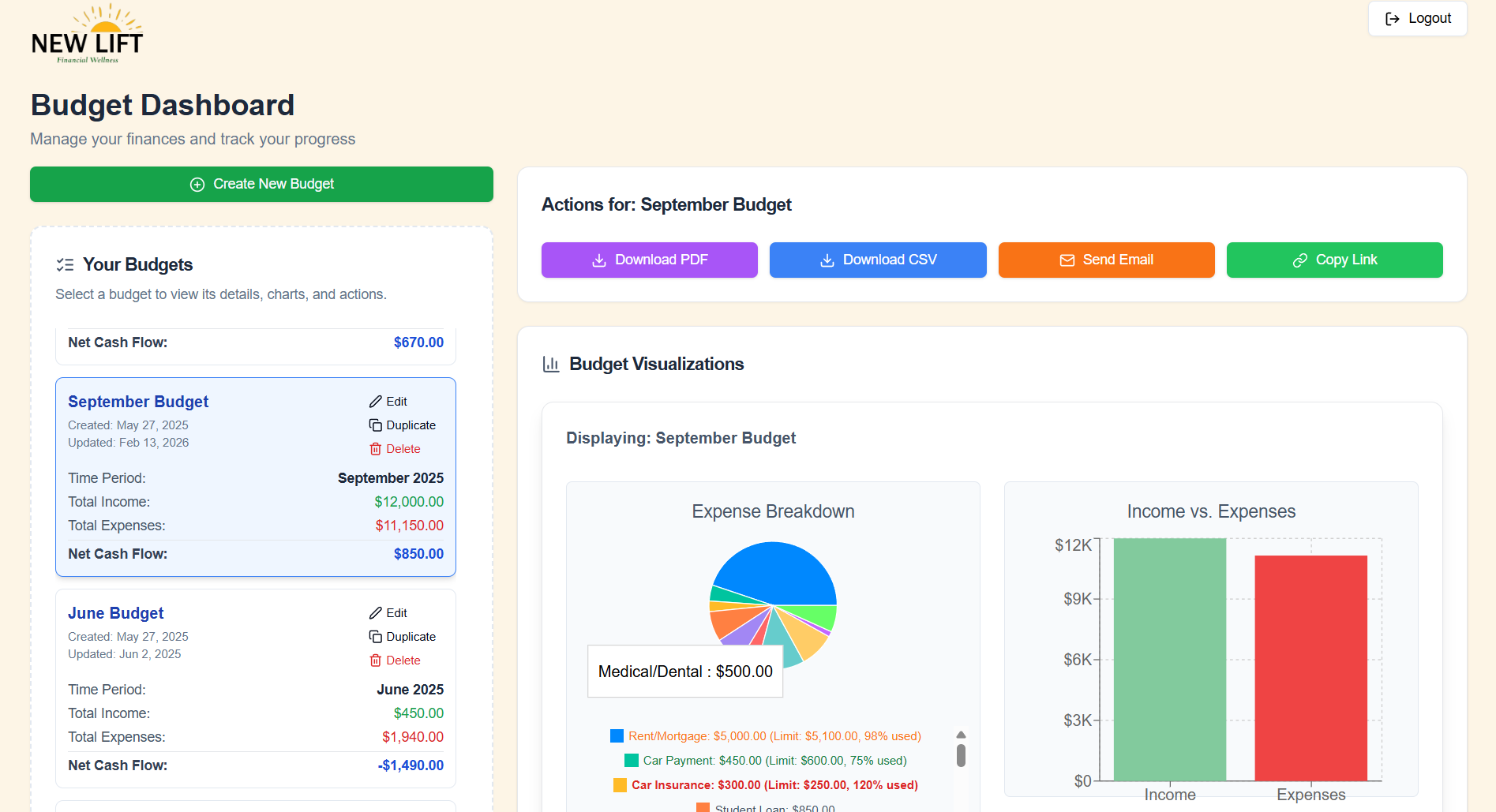Click the New Lift logo

(x=87, y=33)
